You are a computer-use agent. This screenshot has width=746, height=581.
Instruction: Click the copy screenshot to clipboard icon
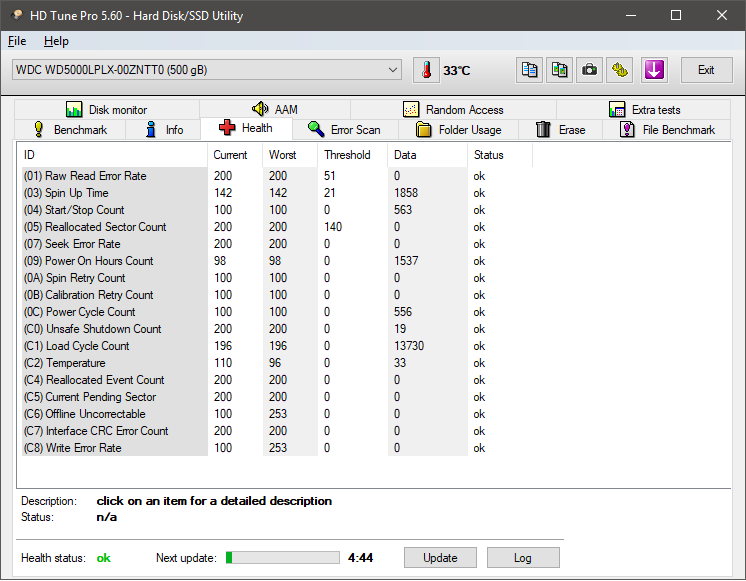point(560,70)
